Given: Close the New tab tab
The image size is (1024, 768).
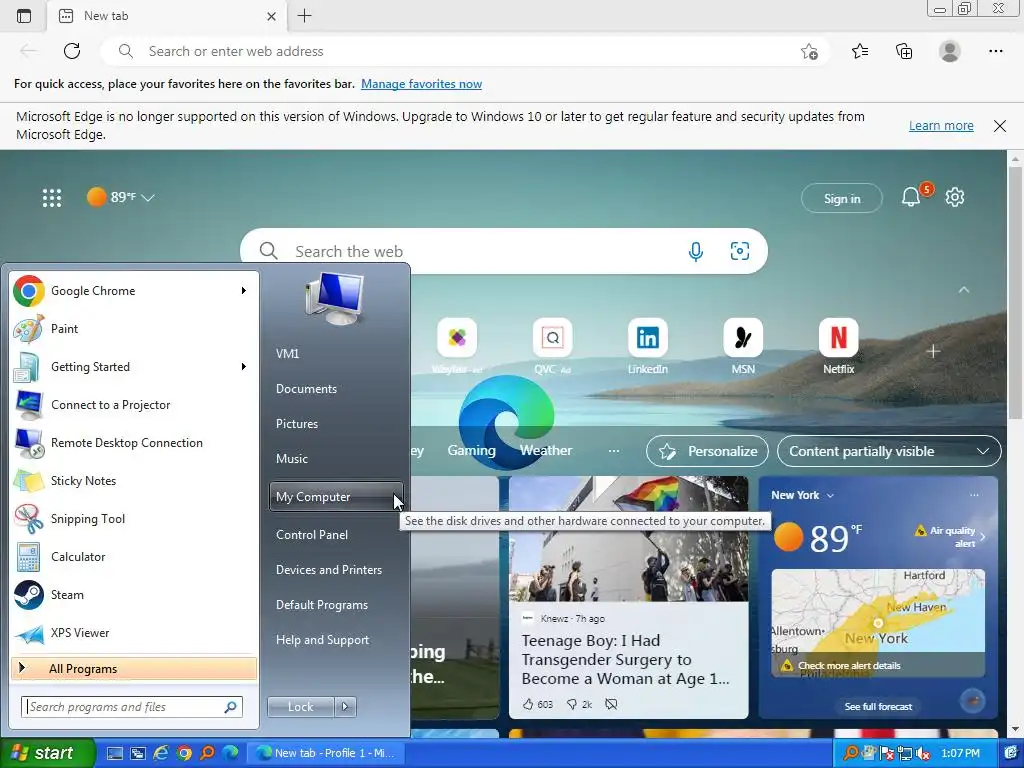Looking at the screenshot, I should pyautogui.click(x=272, y=16).
